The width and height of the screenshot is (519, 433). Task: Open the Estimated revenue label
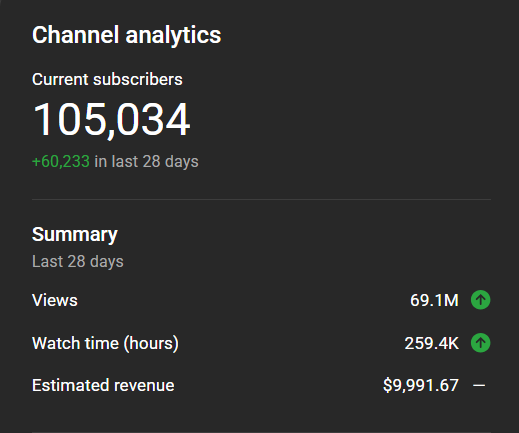click(x=103, y=385)
